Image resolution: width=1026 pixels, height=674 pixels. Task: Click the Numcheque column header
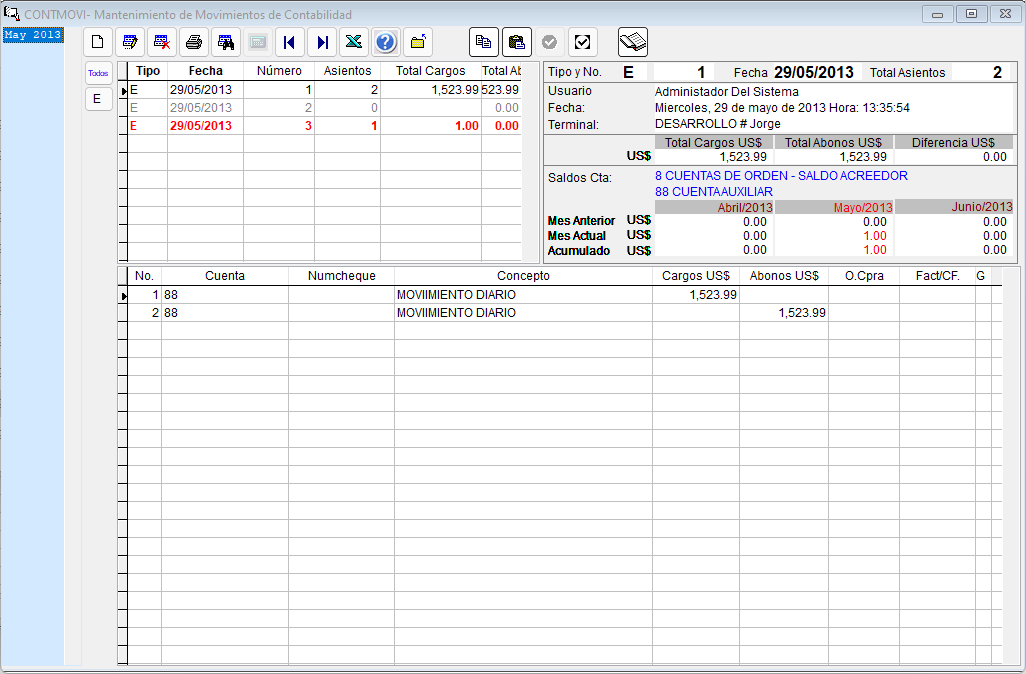point(342,275)
